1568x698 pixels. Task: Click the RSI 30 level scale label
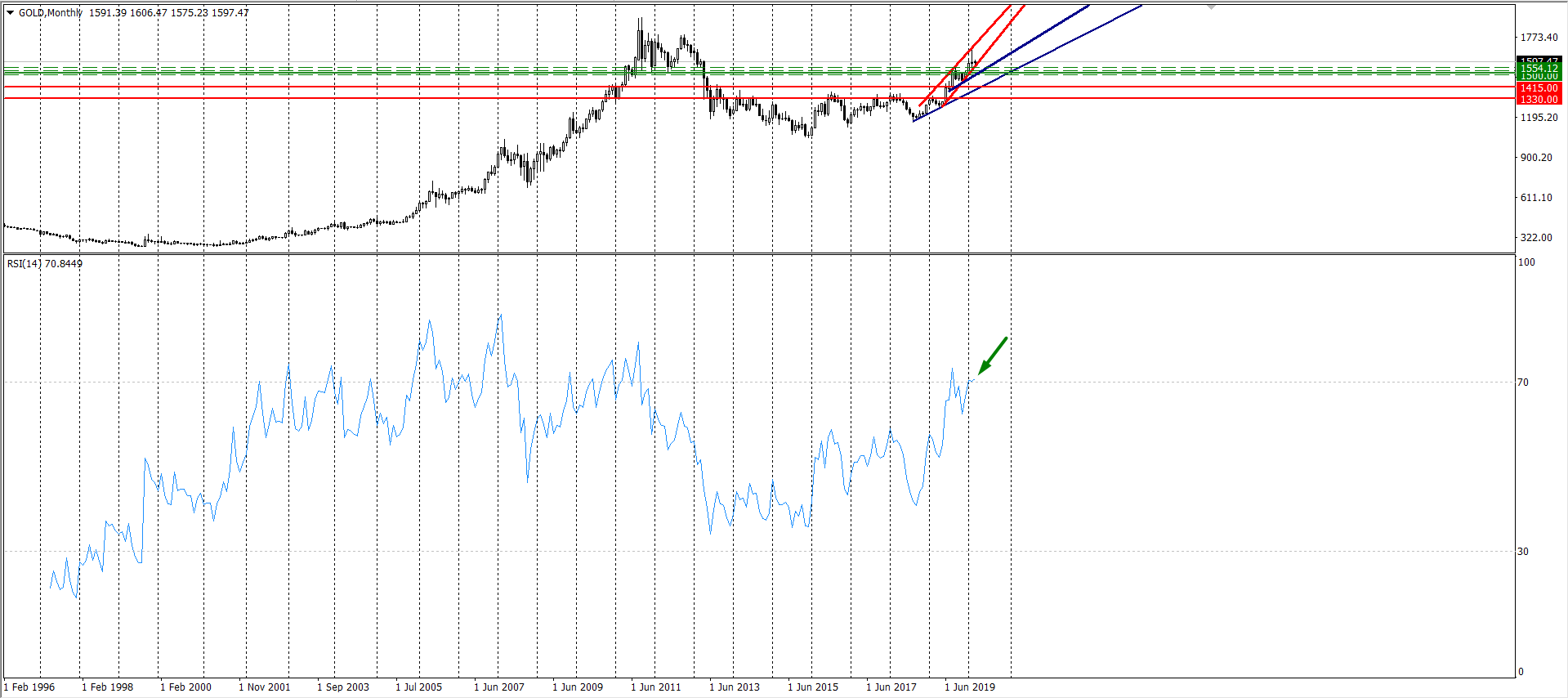pyautogui.click(x=1522, y=552)
